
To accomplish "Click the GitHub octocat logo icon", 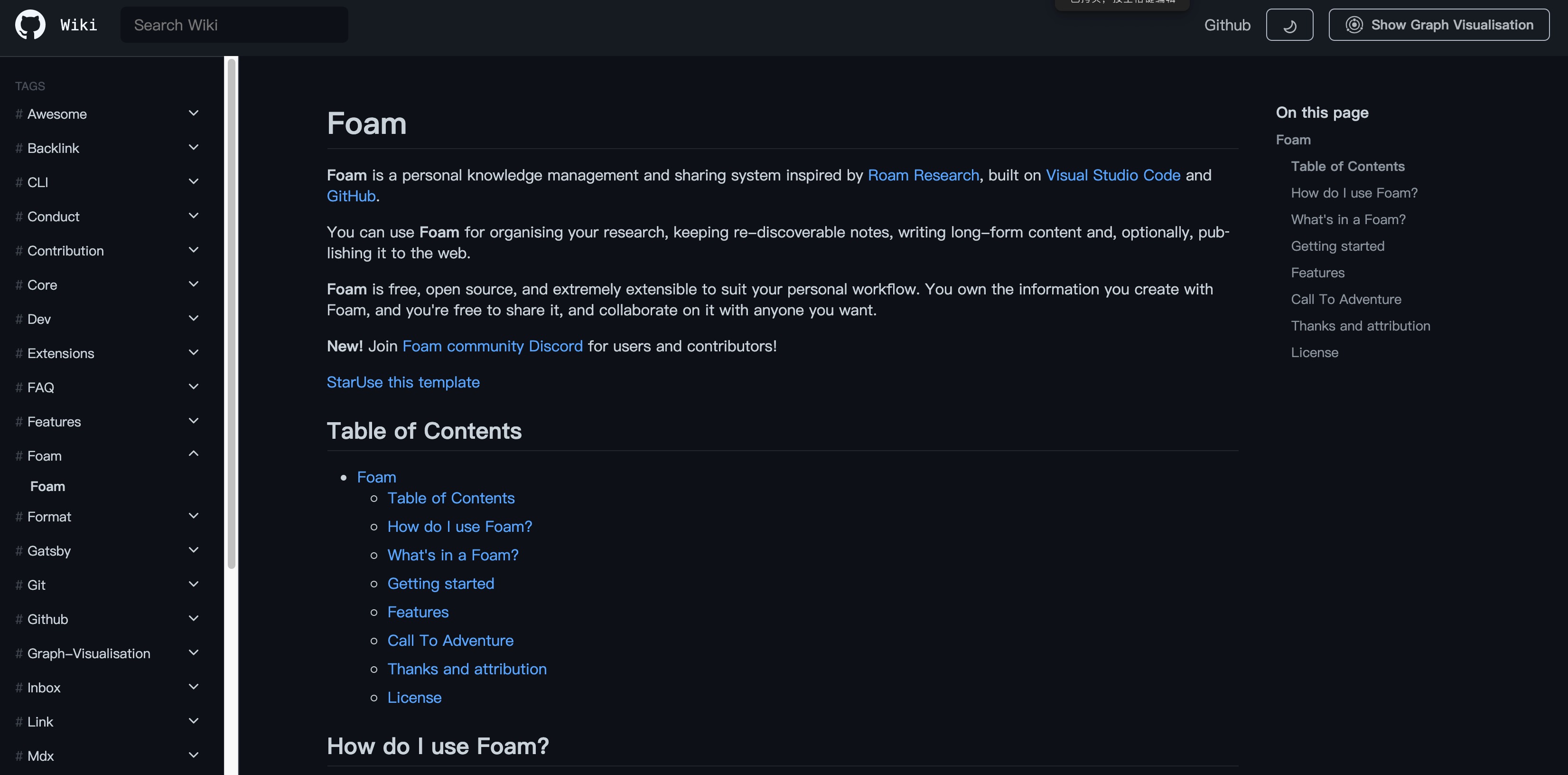I will (30, 25).
